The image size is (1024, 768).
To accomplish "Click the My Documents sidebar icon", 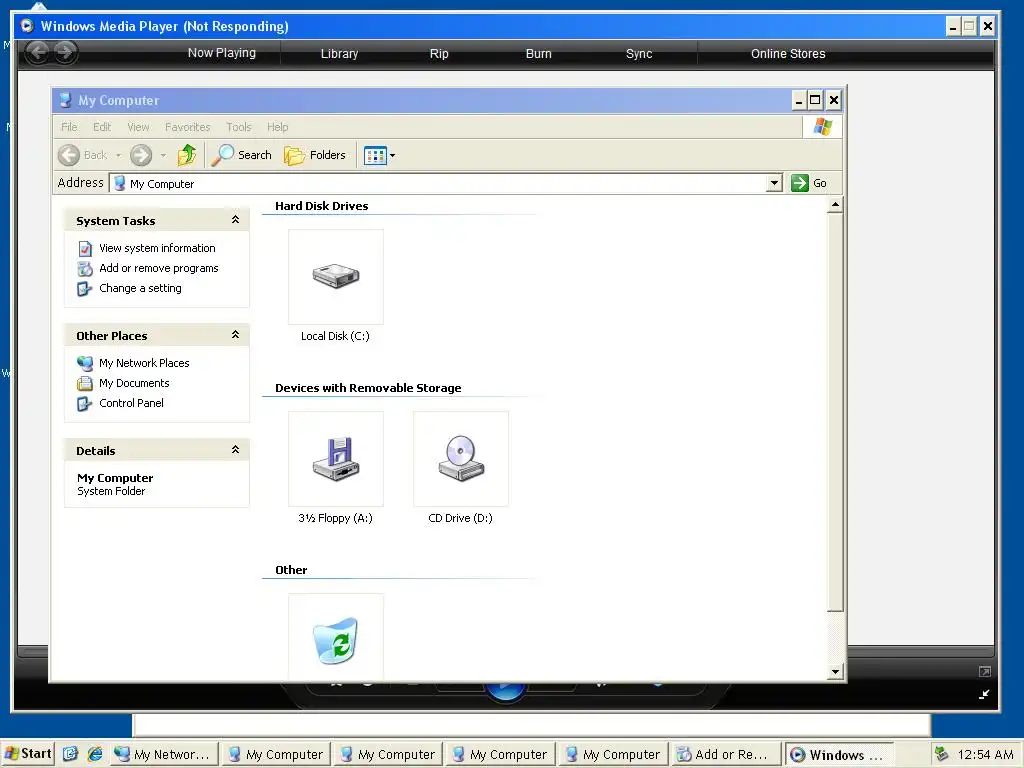I will coord(85,383).
